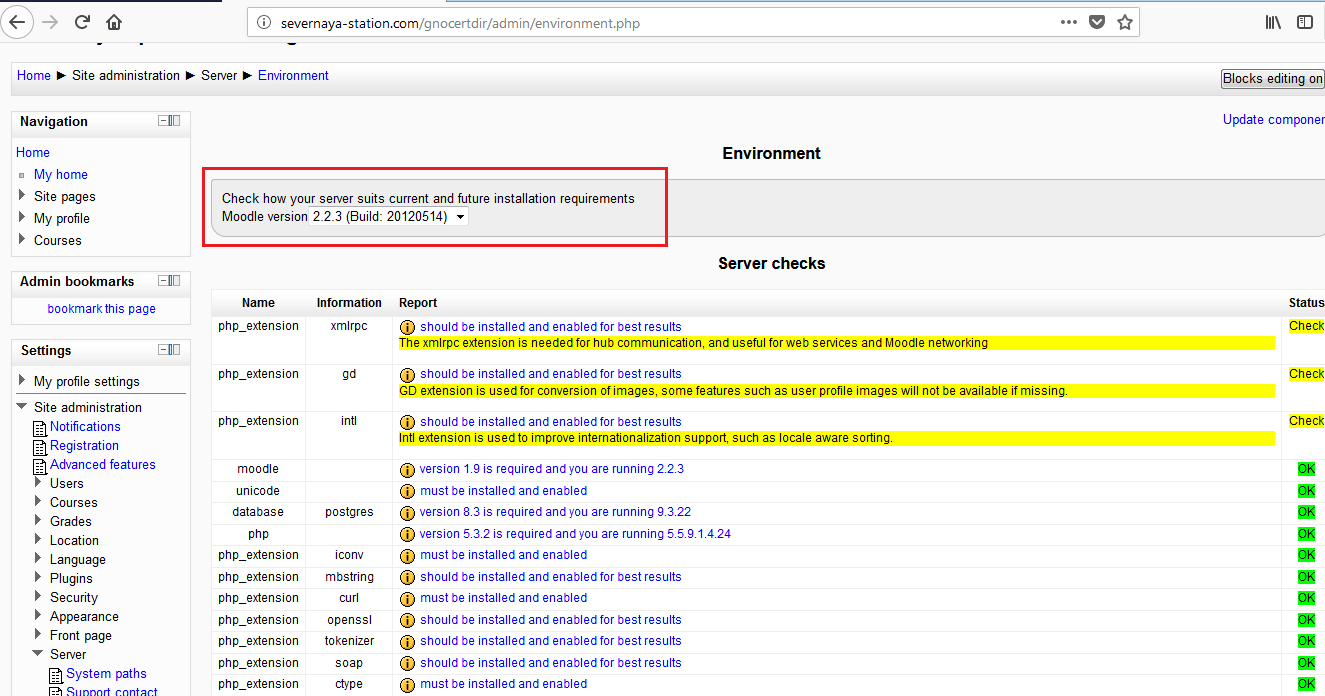Expand the Plugins settings node
Image resolution: width=1325 pixels, height=696 pixels.
38,578
